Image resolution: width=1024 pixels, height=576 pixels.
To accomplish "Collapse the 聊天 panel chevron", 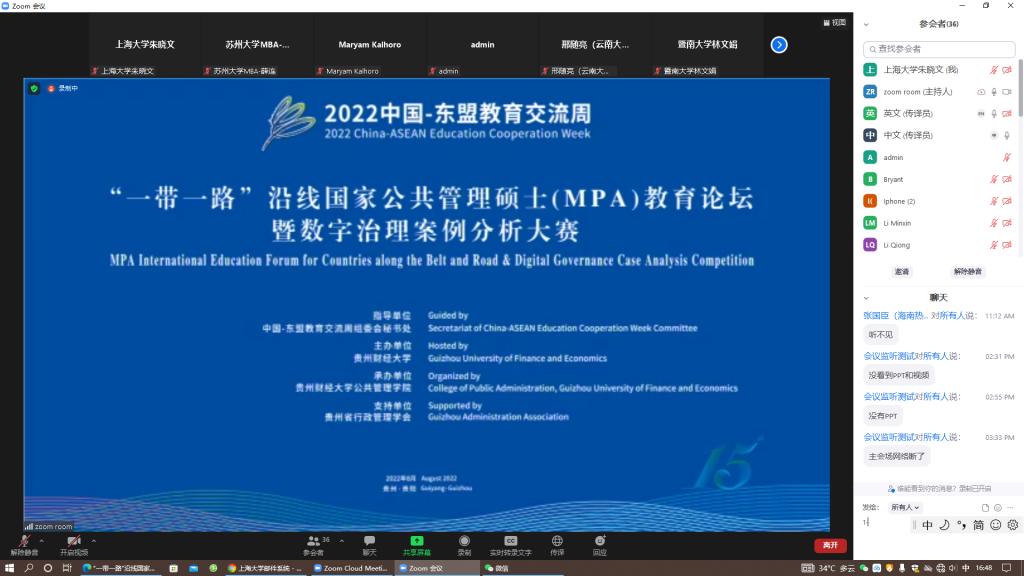I will pyautogui.click(x=866, y=297).
